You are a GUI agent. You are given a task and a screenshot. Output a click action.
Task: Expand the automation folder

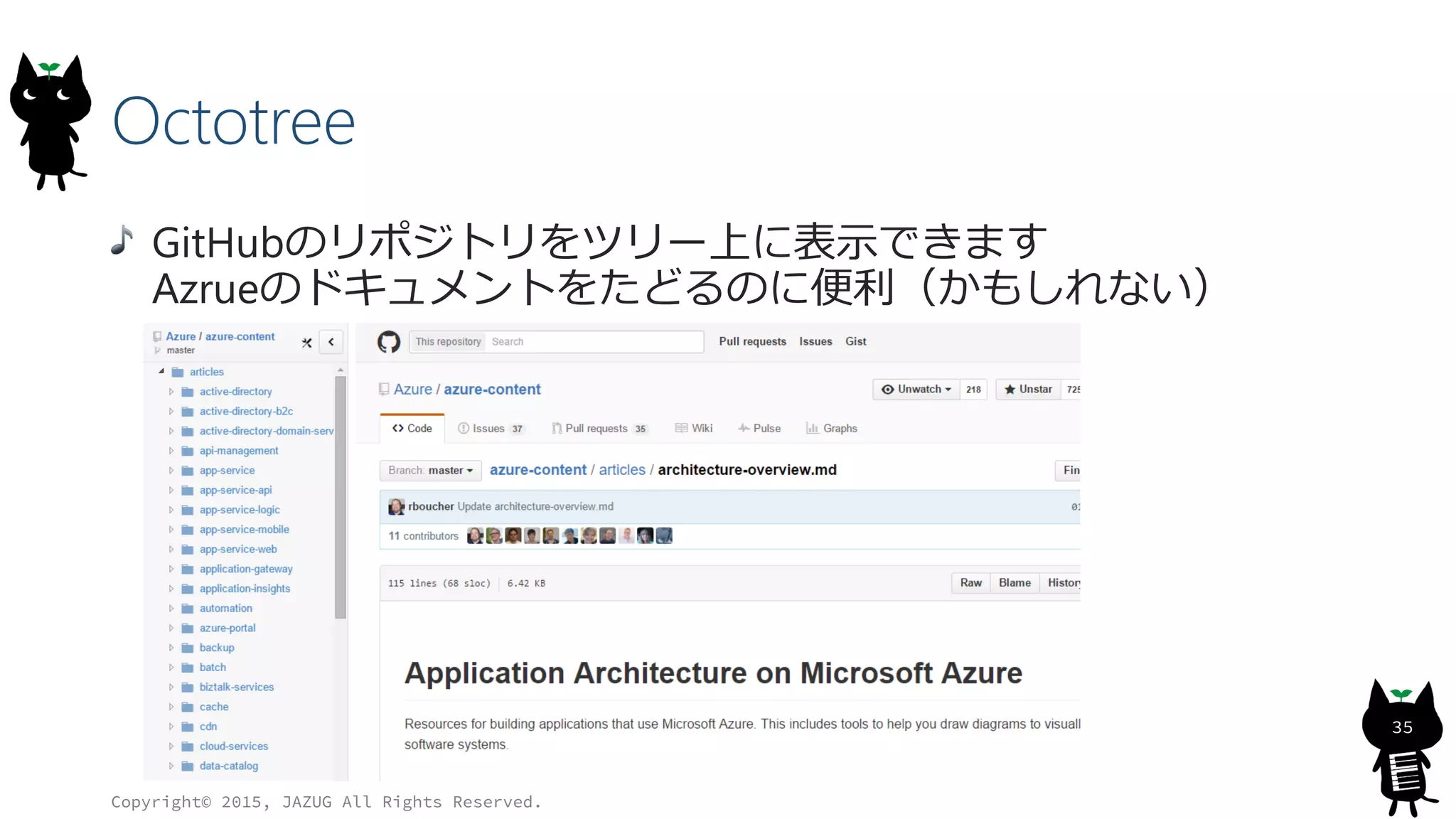click(x=171, y=609)
